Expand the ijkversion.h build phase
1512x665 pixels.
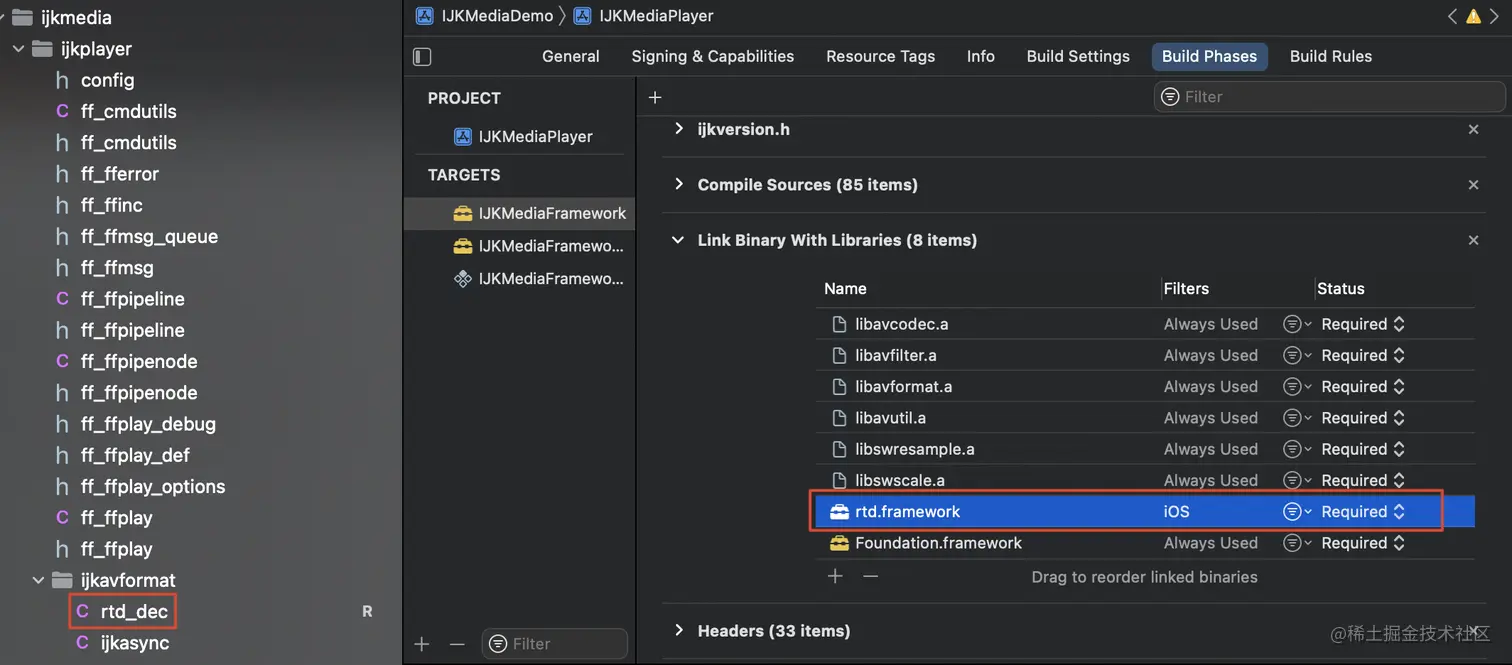(x=679, y=129)
